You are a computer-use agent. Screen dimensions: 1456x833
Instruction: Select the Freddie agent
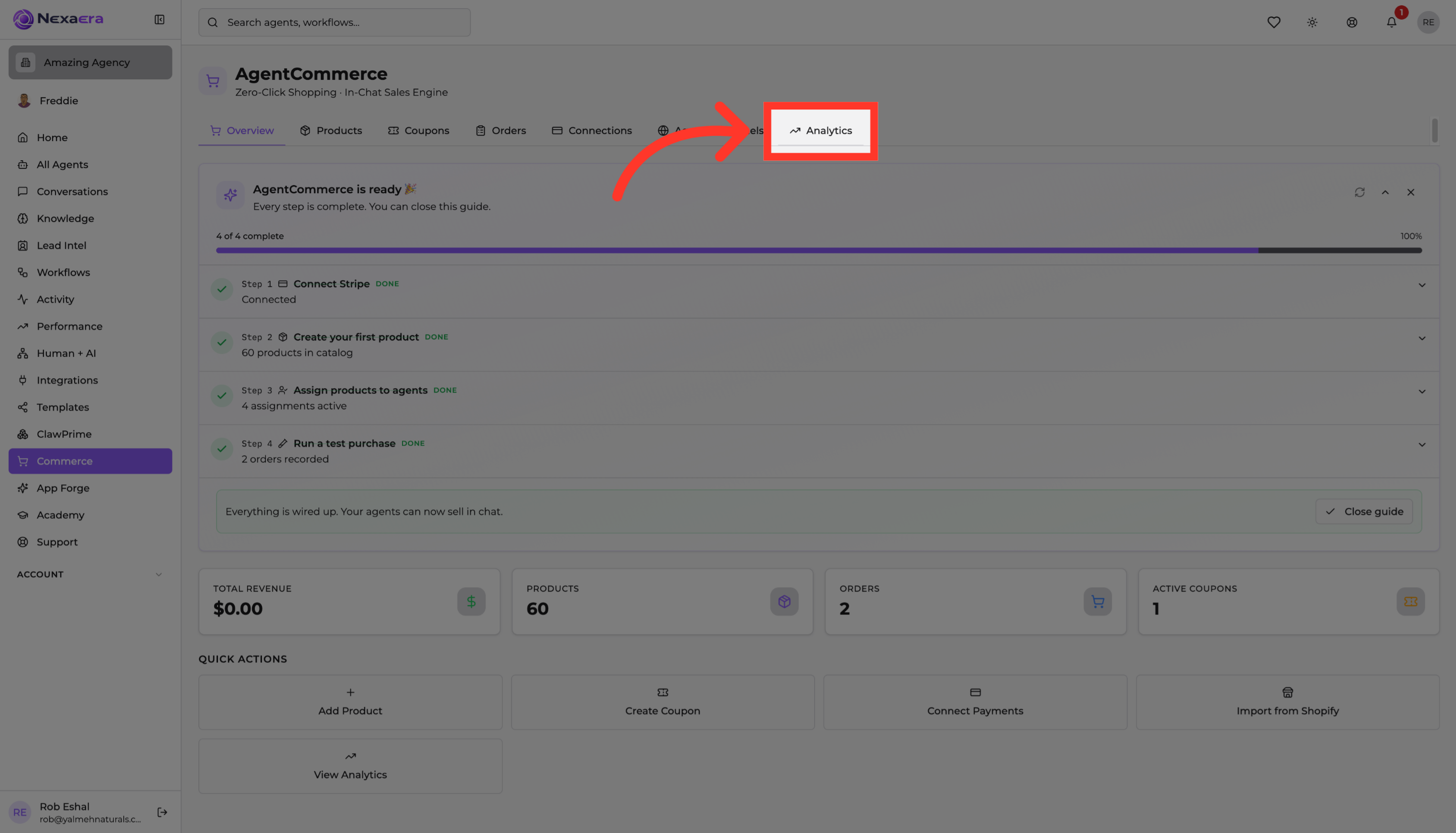click(90, 101)
